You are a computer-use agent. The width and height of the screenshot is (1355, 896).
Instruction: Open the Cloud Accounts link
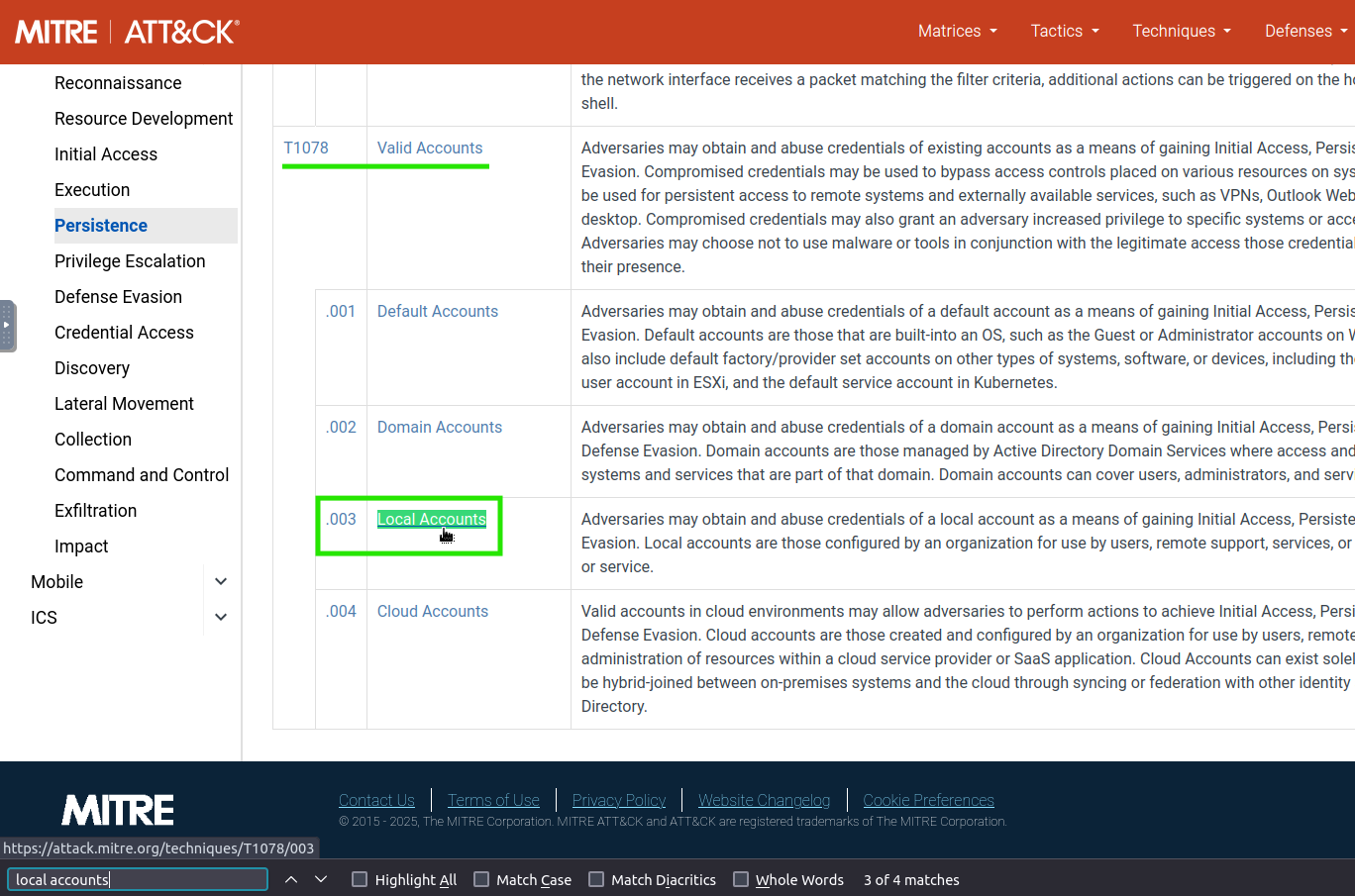pos(433,611)
